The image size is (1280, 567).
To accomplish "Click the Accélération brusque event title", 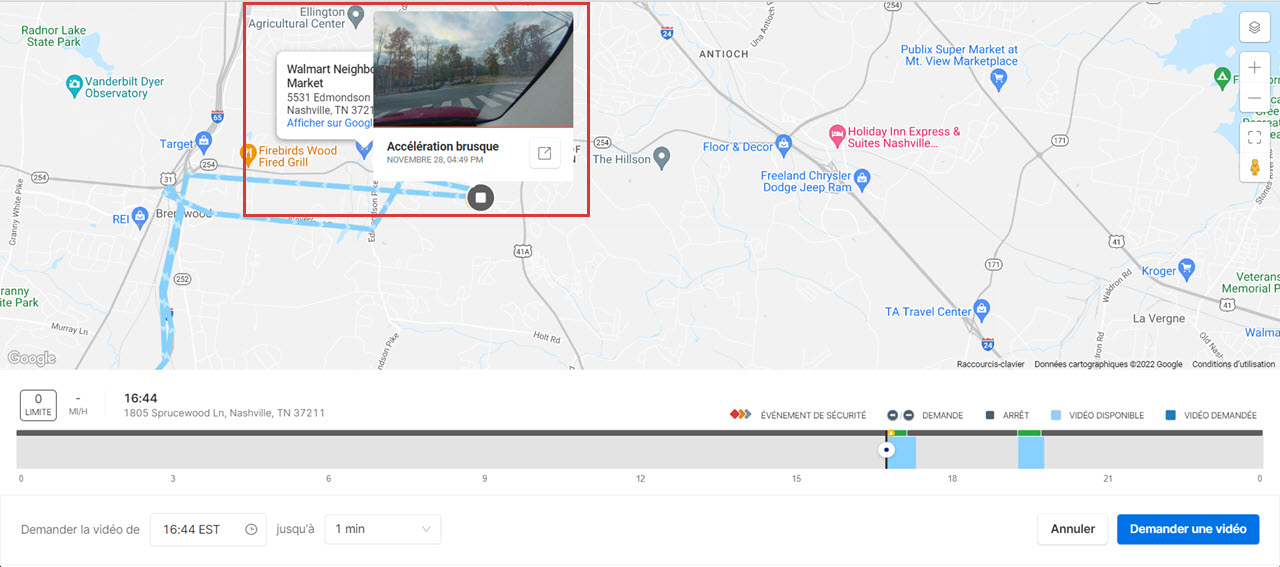I will click(x=443, y=146).
